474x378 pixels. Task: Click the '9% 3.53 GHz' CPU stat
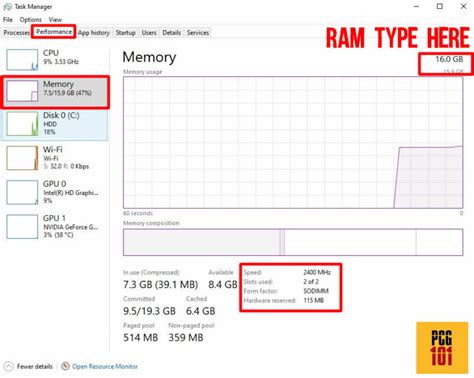(x=61, y=62)
